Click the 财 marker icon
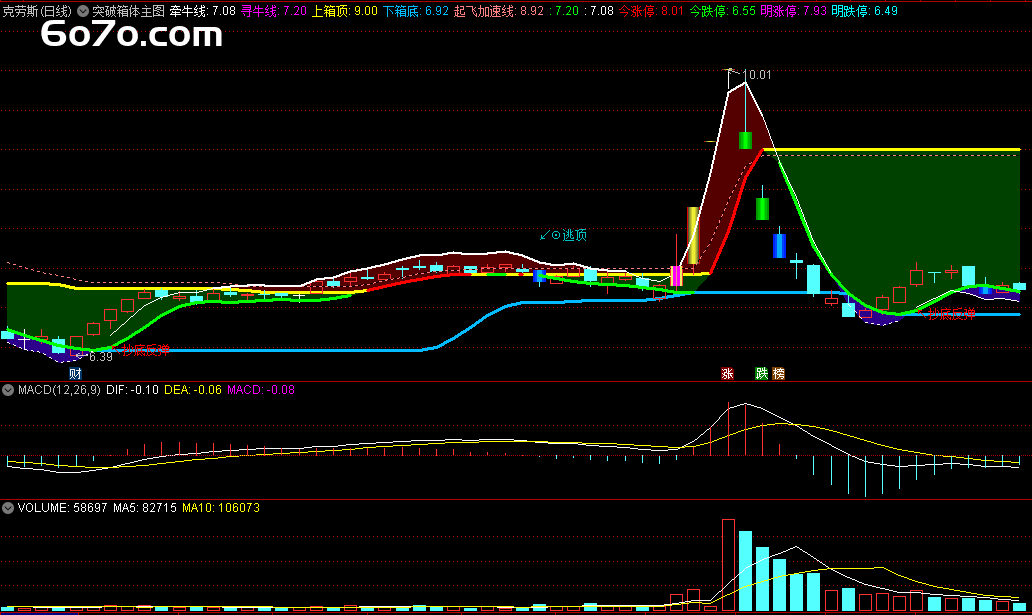Viewport: 1032px width, 615px height. point(75,373)
